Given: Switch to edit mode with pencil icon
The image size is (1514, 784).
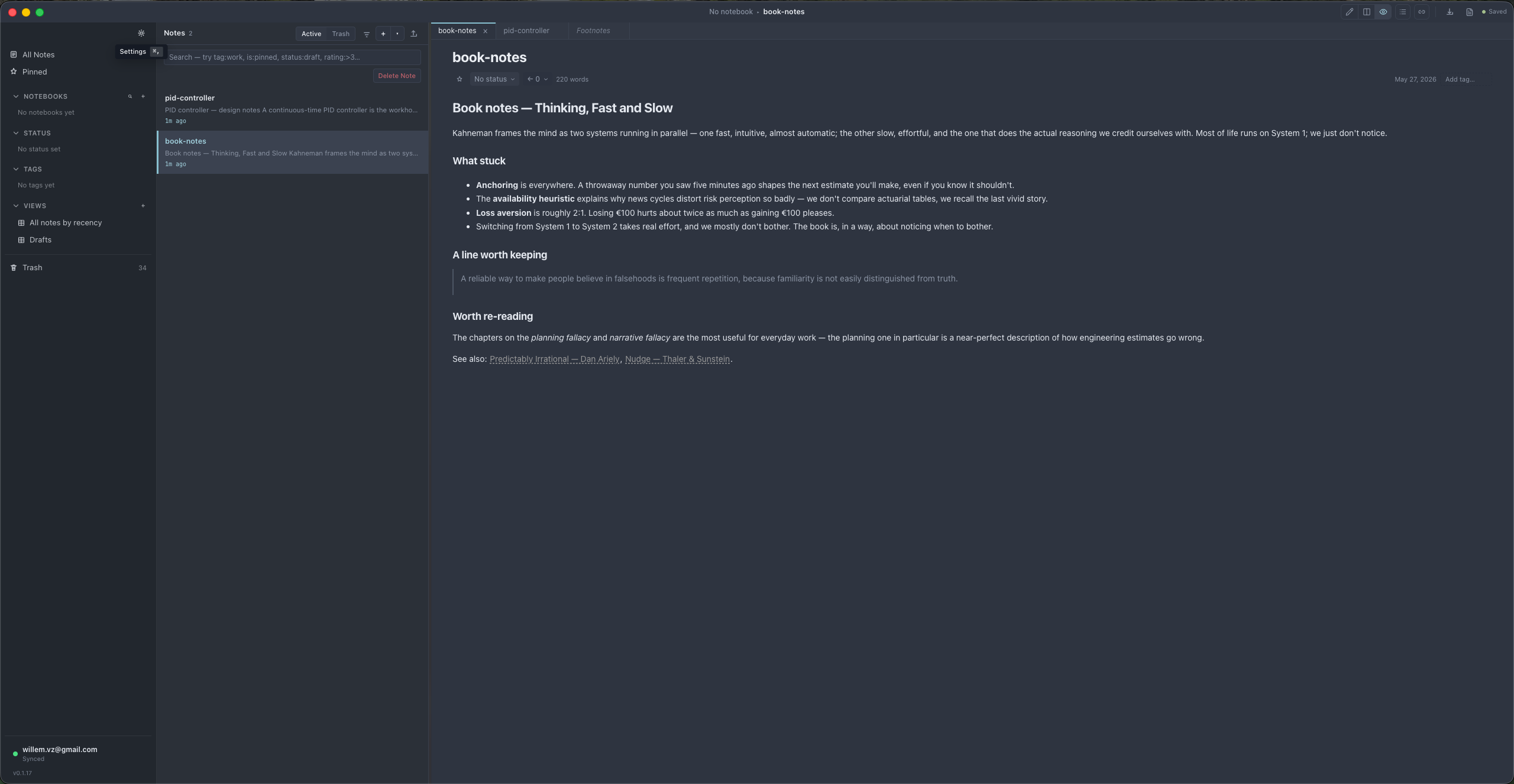Looking at the screenshot, I should tap(1350, 12).
